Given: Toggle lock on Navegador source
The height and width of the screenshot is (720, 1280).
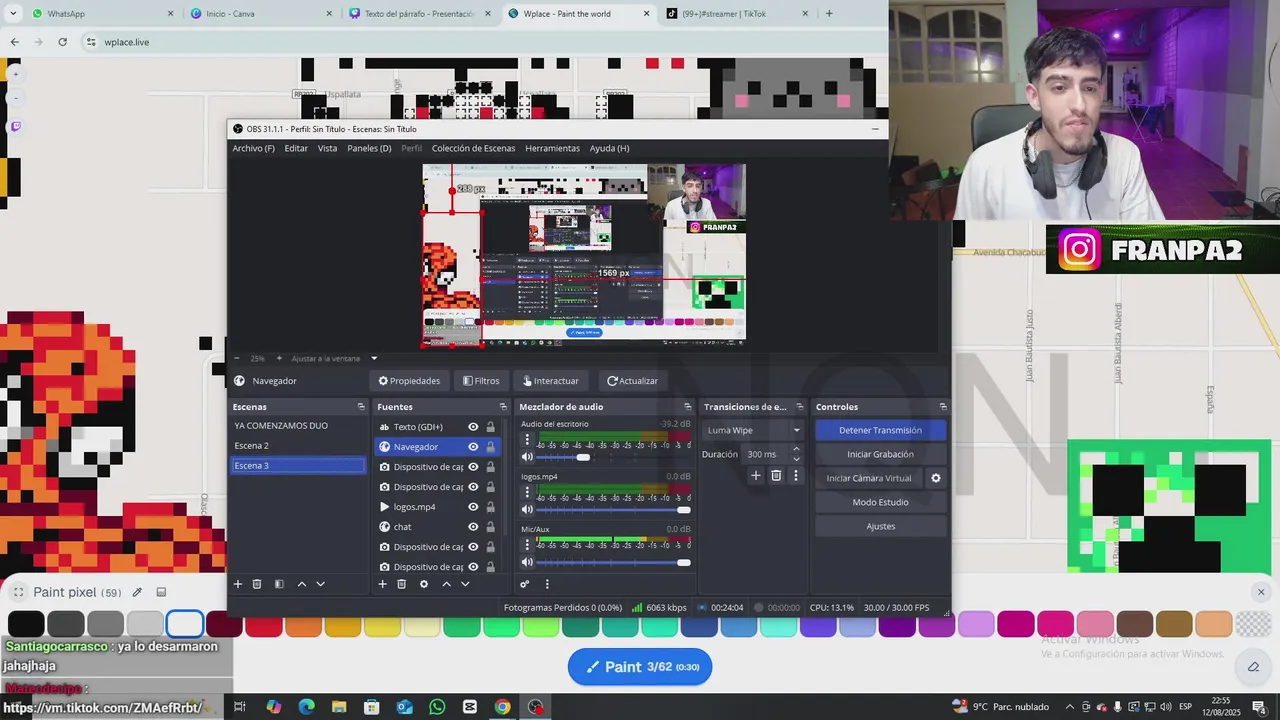Looking at the screenshot, I should pos(490,447).
